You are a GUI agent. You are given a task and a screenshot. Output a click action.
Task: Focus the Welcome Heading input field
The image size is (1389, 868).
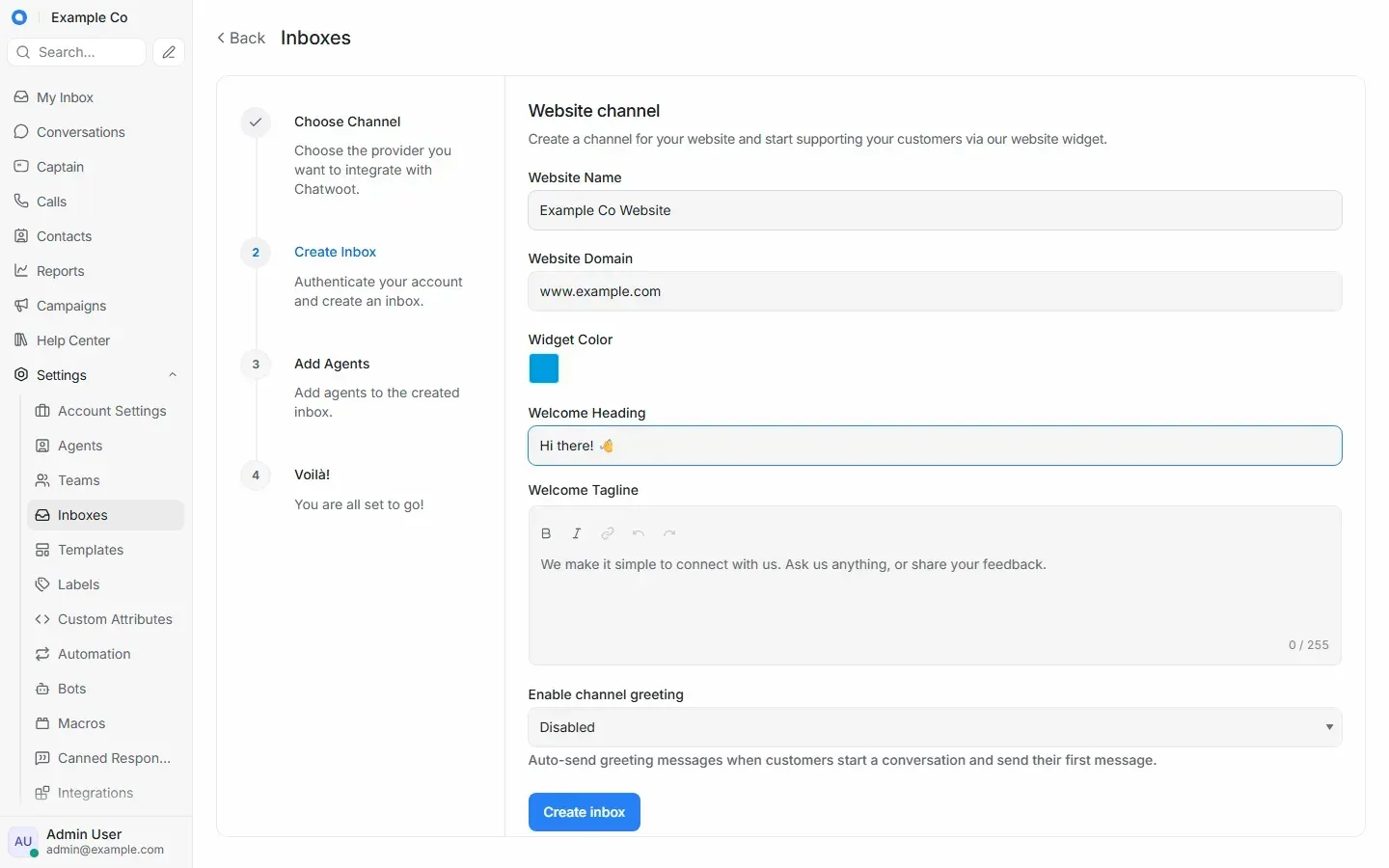(x=935, y=446)
